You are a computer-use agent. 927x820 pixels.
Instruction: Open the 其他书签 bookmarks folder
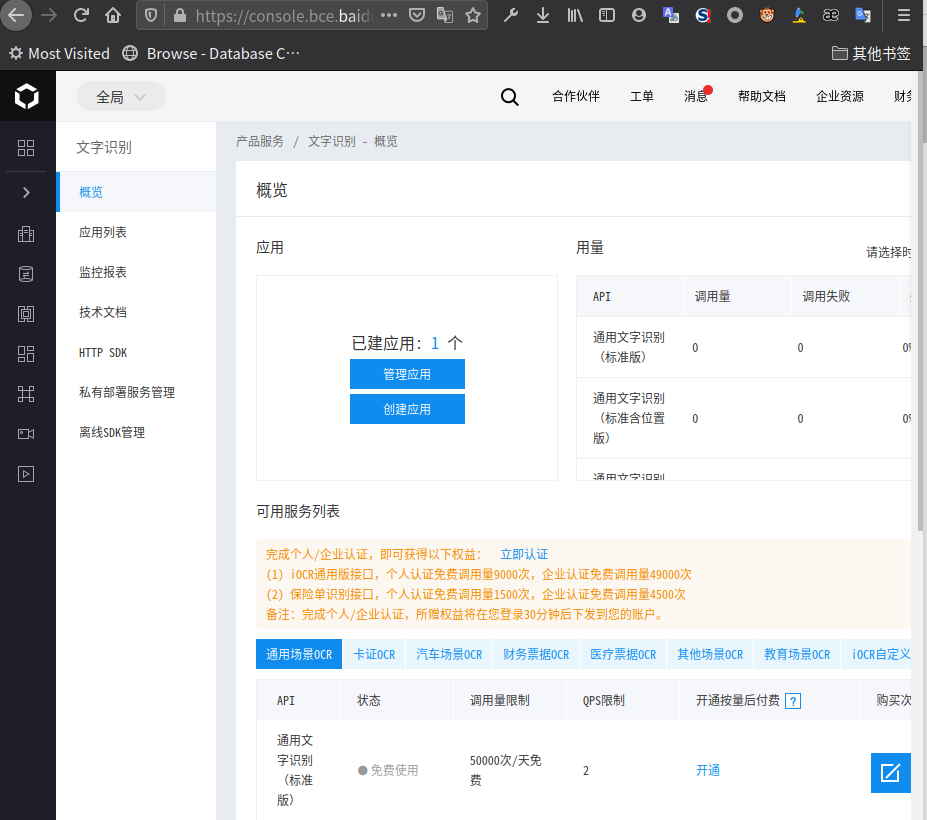[x=871, y=54]
